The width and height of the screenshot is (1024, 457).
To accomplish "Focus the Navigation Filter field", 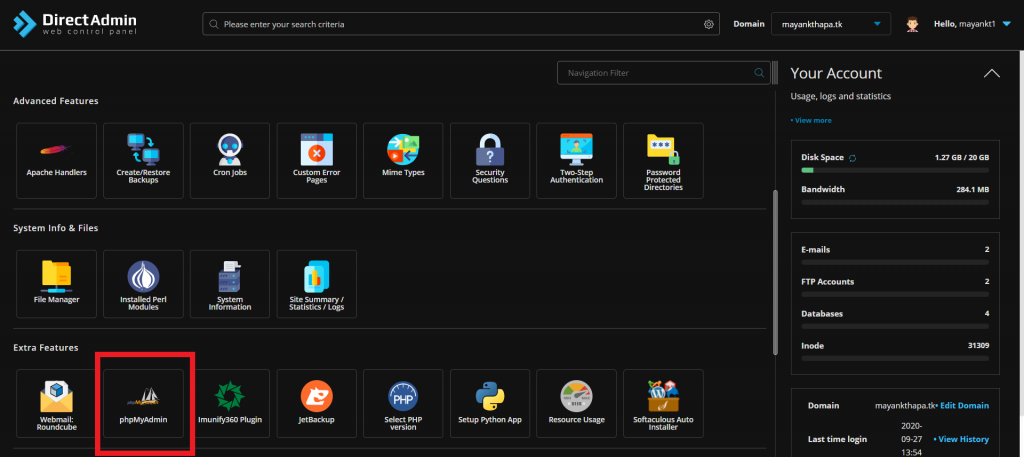I will 664,73.
